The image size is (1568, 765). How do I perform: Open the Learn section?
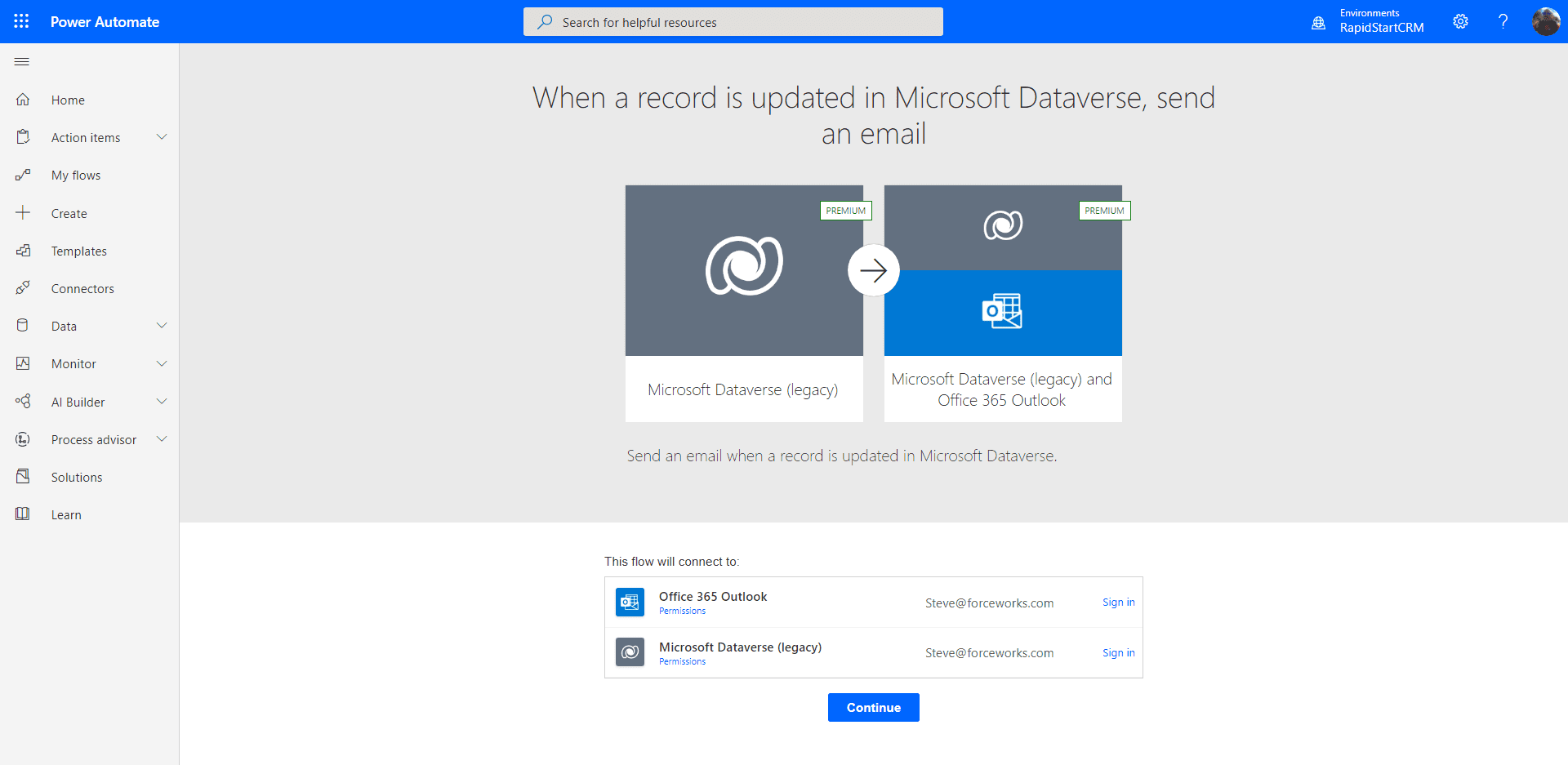[x=65, y=514]
